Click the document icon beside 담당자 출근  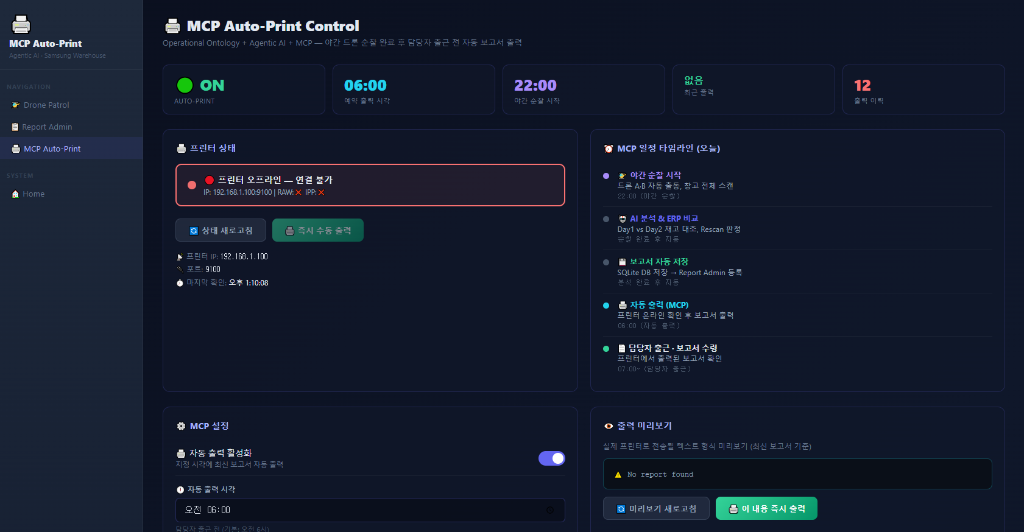tap(622, 347)
